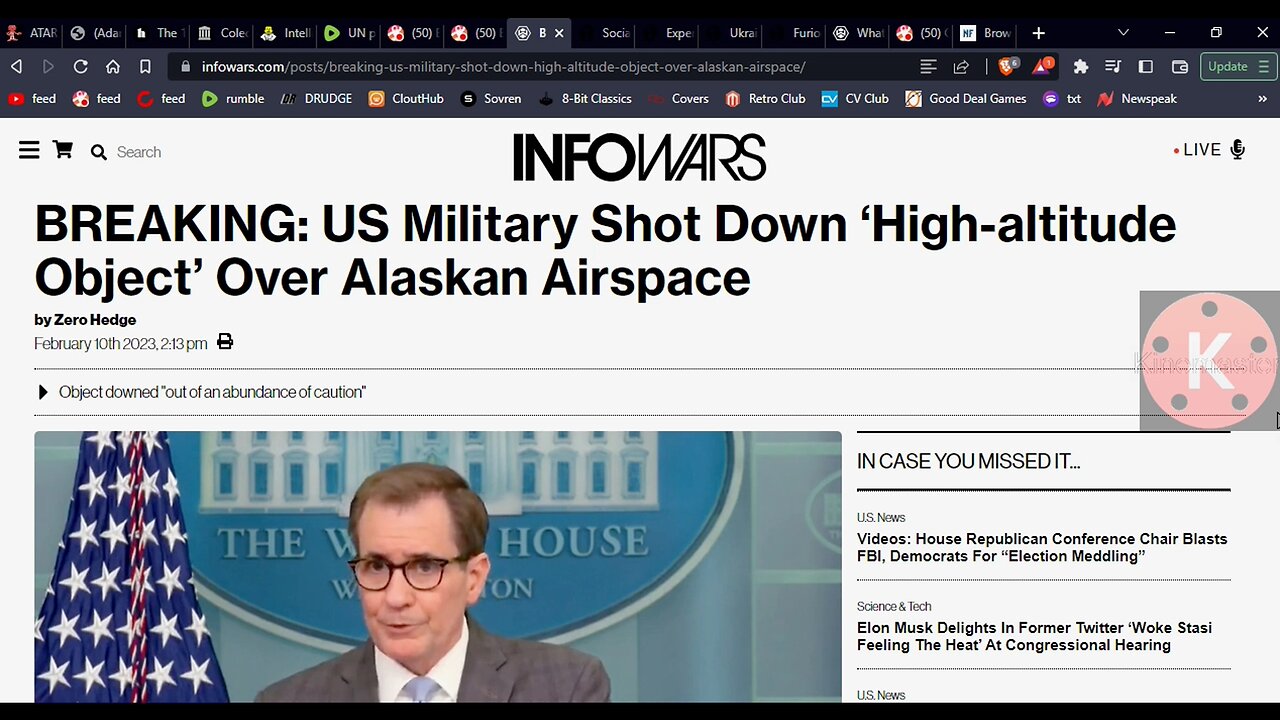
Task: Open a new tab with the plus button
Action: click(x=1038, y=33)
